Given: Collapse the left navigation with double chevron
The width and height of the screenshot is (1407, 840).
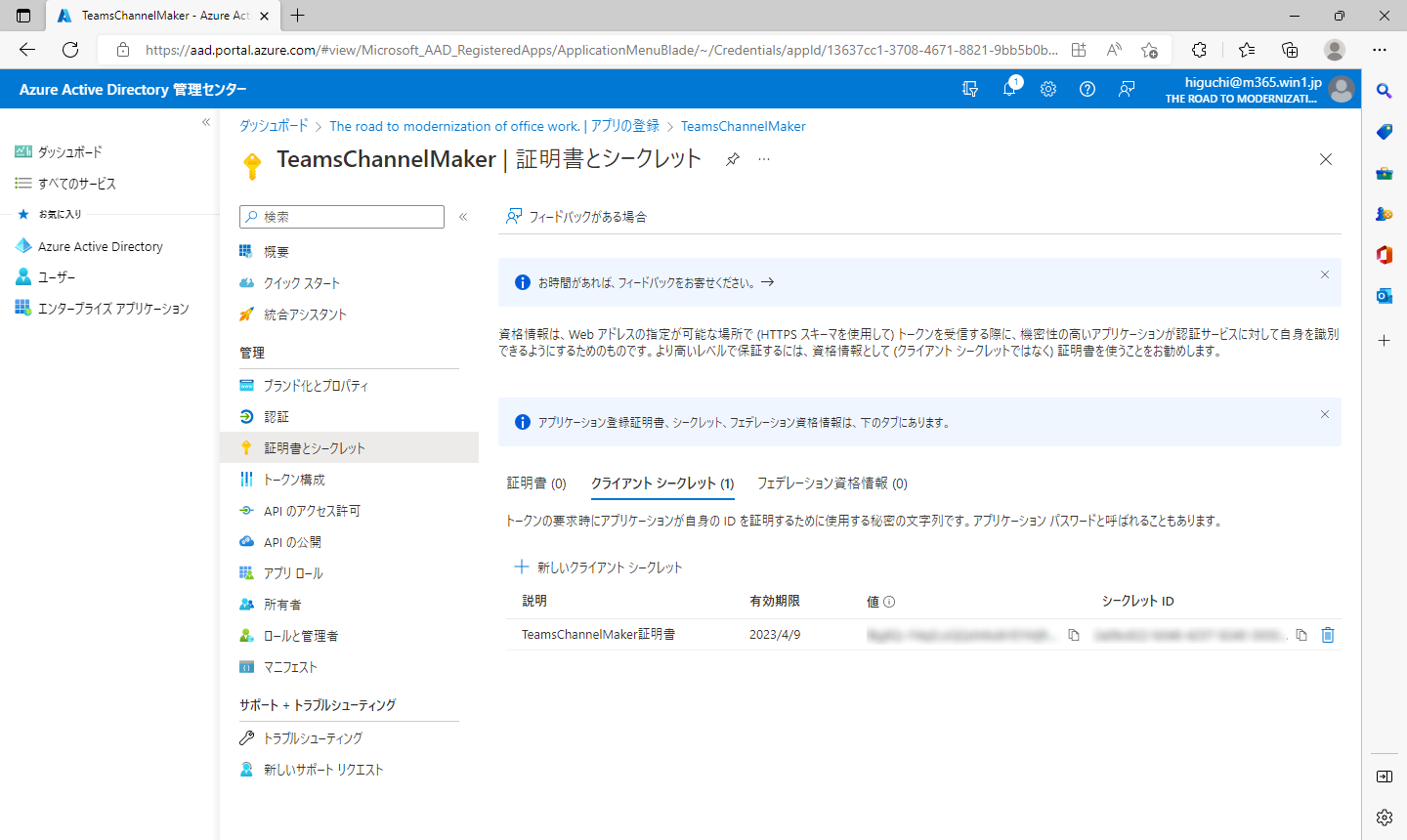Looking at the screenshot, I should [206, 122].
